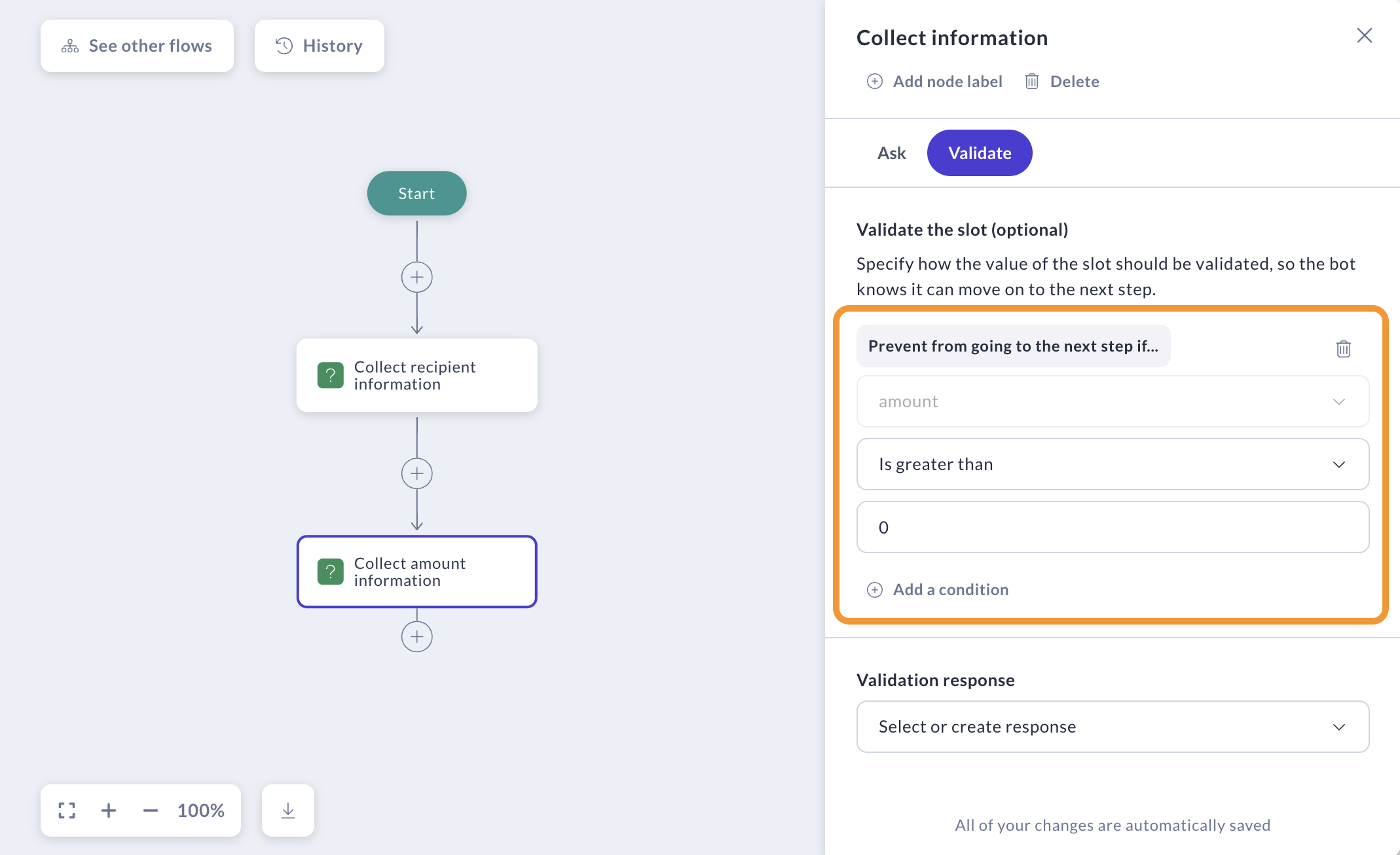The image size is (1400, 855).
Task: Click Add node label
Action: [934, 81]
